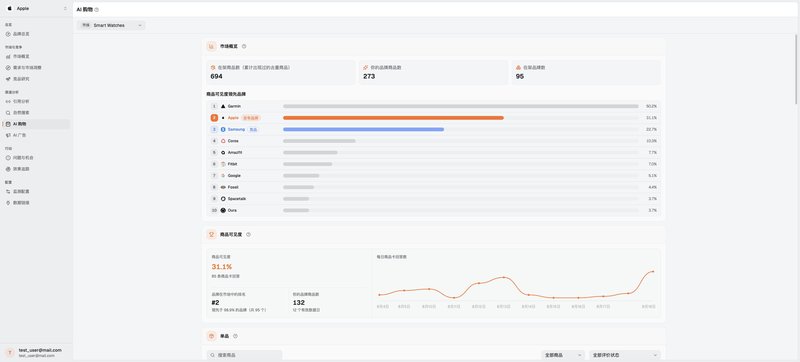Open the AI 广告 sidebar item
Viewport: 800px width, 362px height.
click(x=36, y=135)
